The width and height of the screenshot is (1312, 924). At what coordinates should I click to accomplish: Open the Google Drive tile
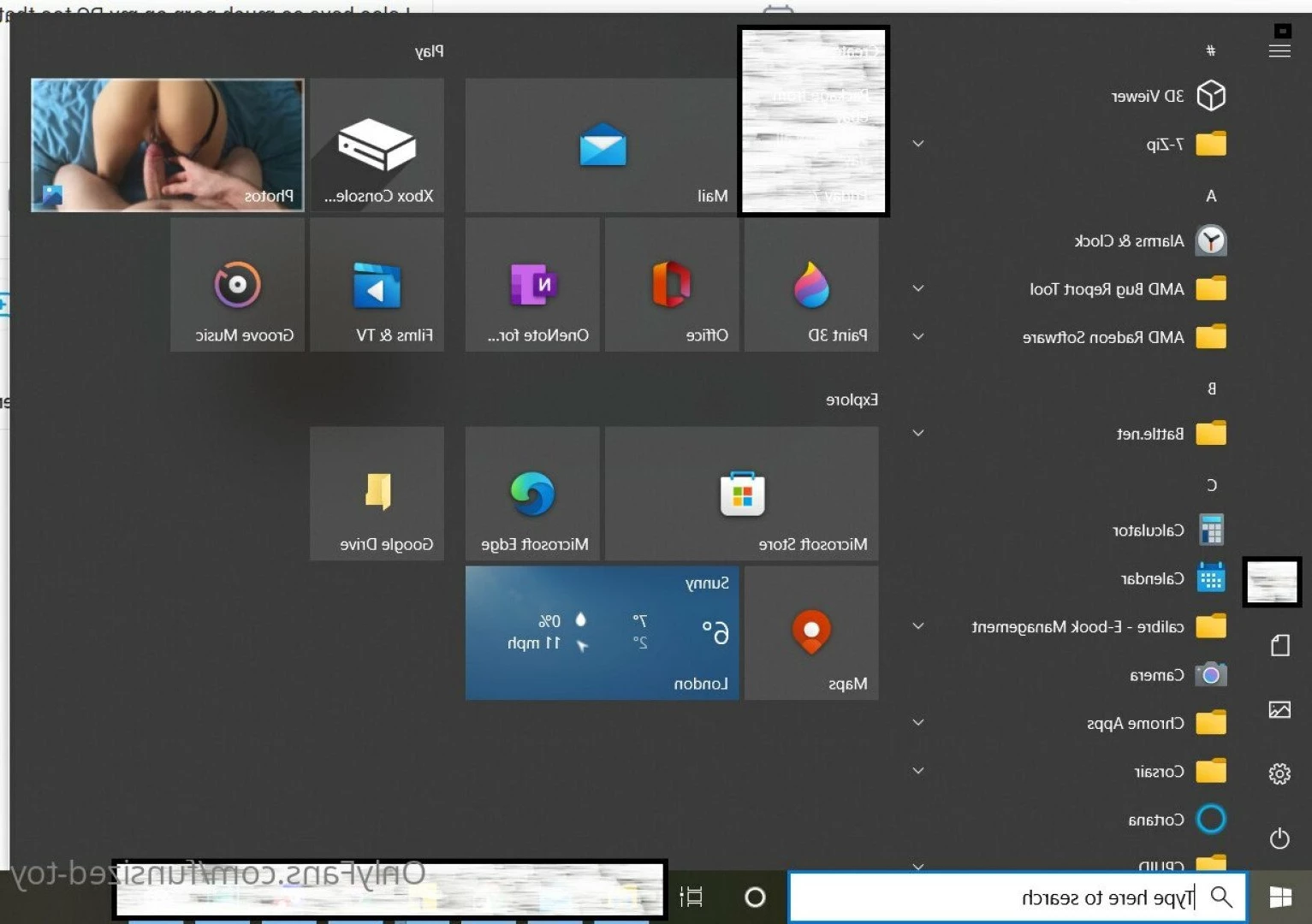[x=377, y=494]
